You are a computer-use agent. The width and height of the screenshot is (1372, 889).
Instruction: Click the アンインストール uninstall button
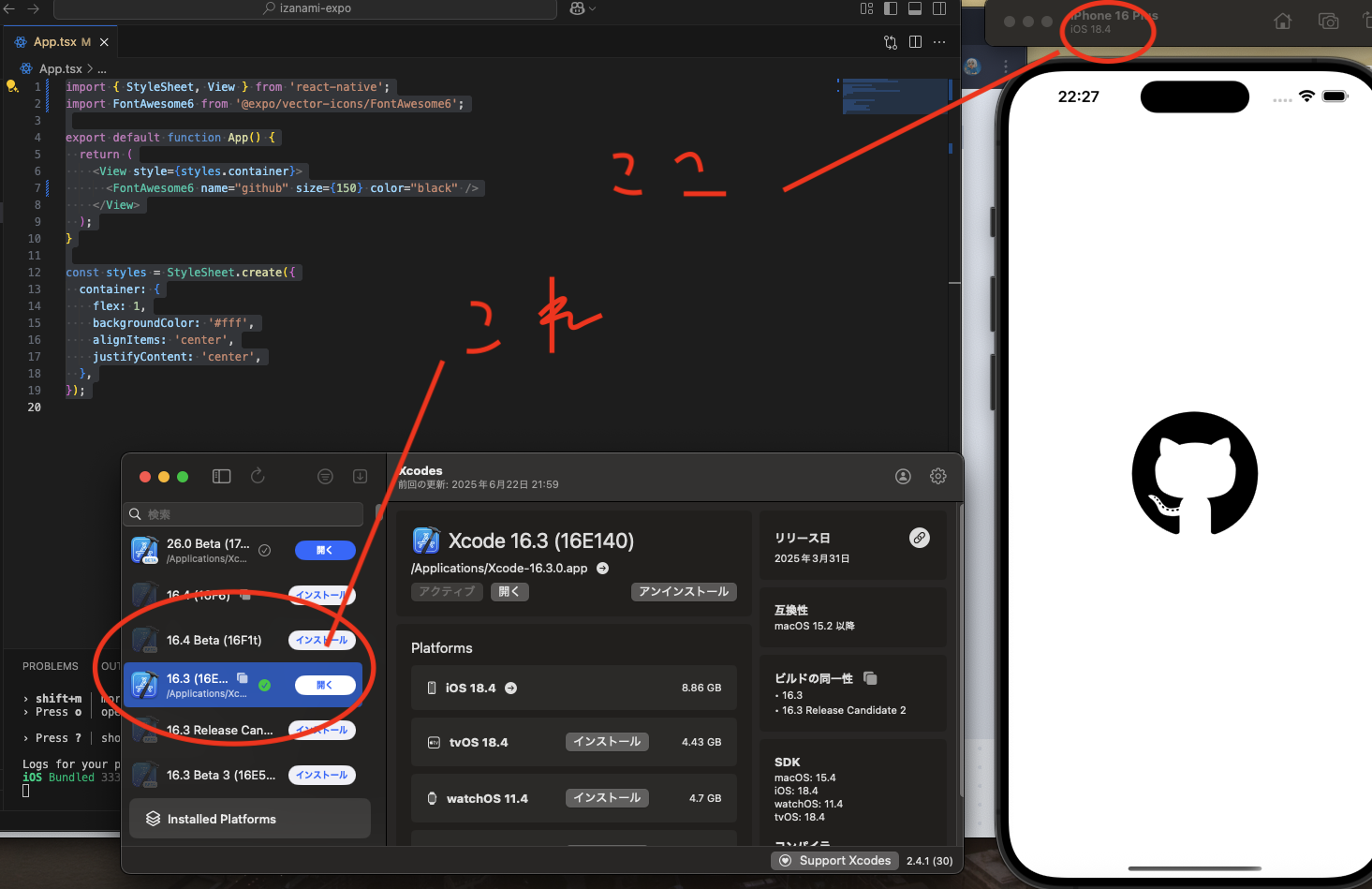[684, 592]
